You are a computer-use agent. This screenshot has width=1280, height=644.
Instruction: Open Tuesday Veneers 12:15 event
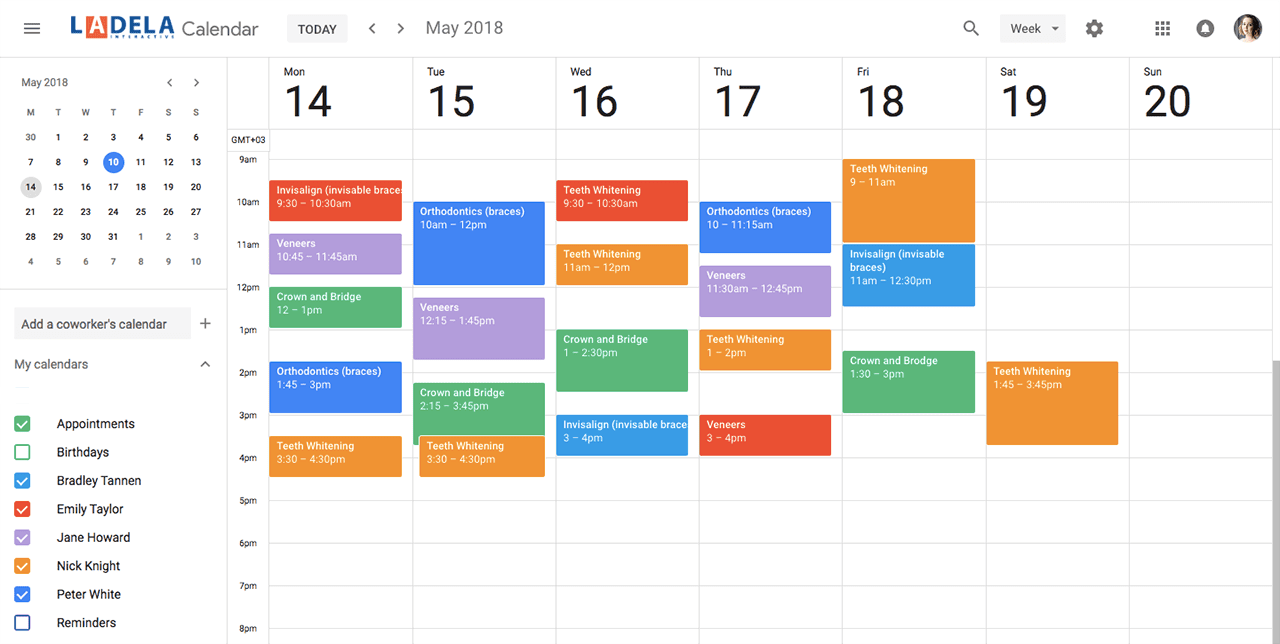479,328
